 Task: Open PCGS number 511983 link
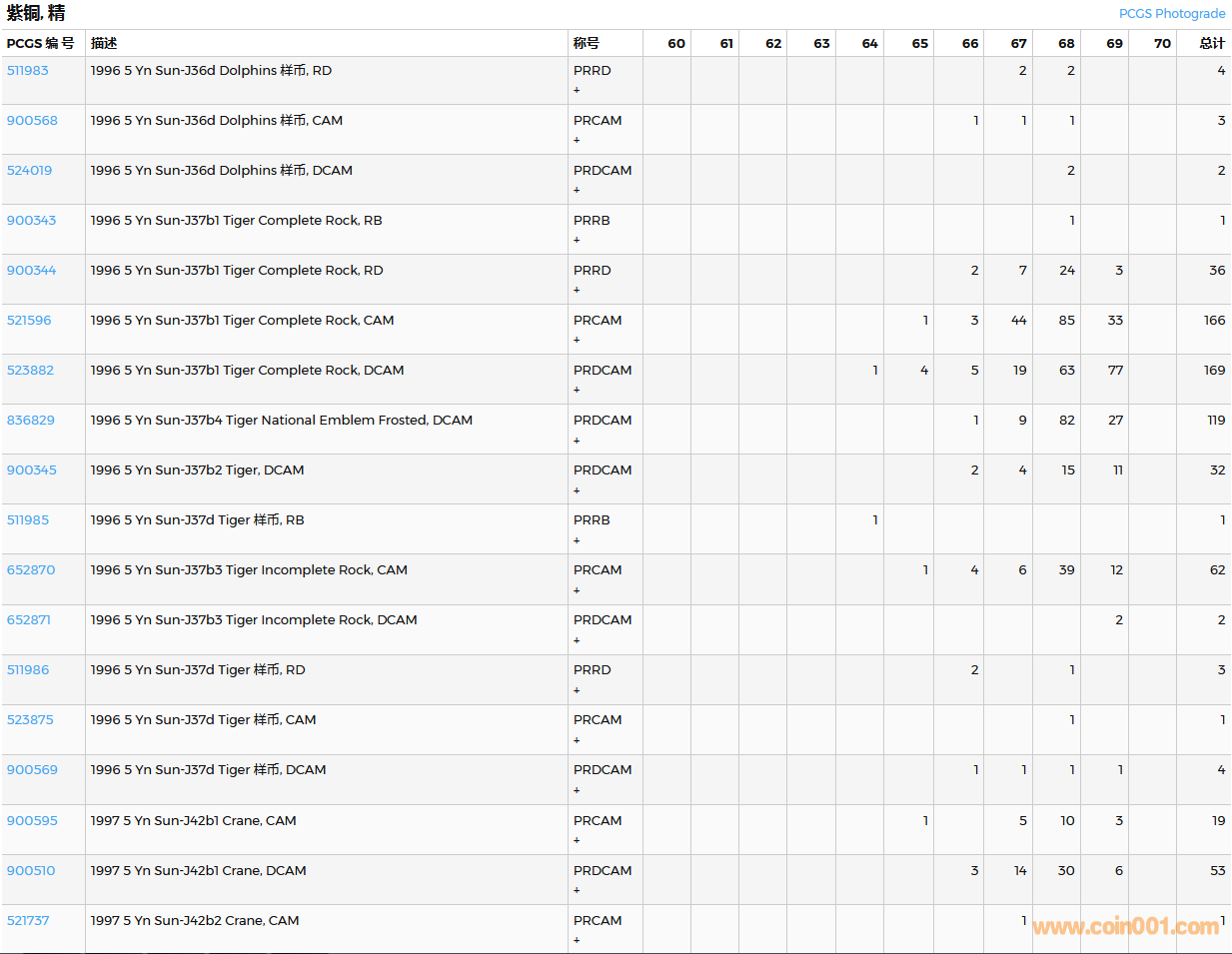click(28, 71)
